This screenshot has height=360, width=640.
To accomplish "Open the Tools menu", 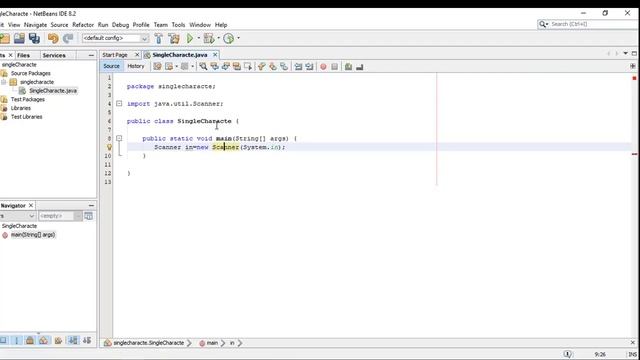I will [x=178, y=25].
